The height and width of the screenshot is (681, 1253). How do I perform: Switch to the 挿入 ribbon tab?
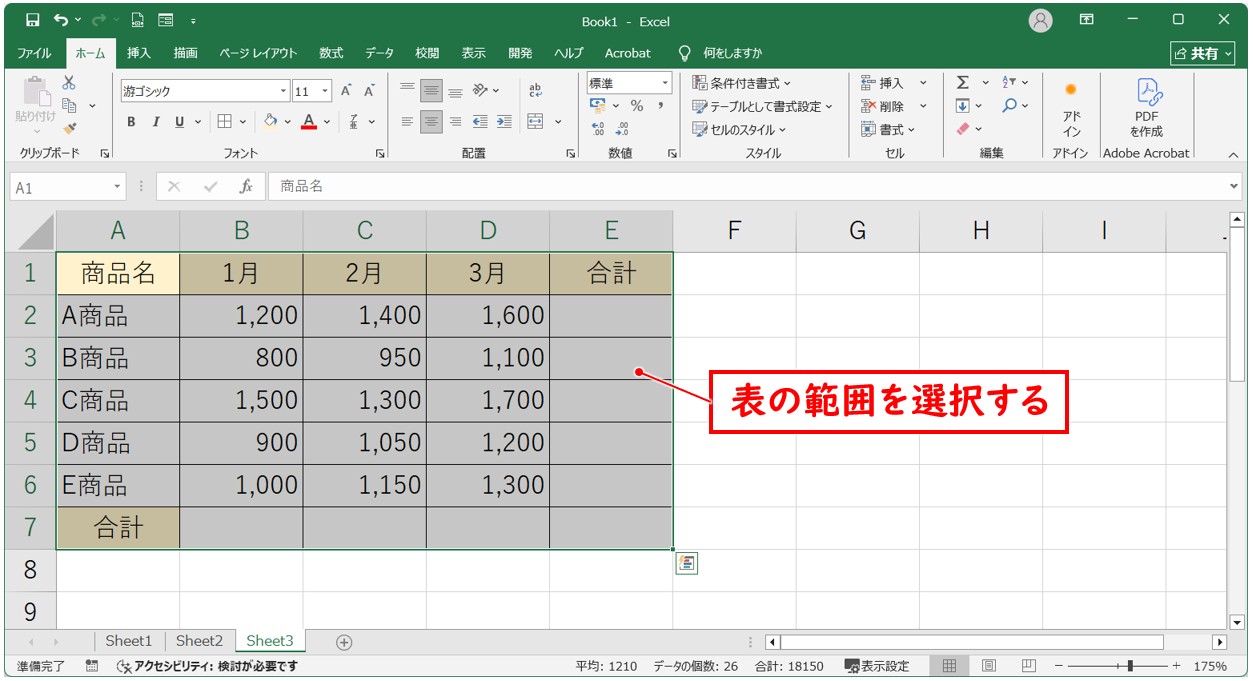139,53
